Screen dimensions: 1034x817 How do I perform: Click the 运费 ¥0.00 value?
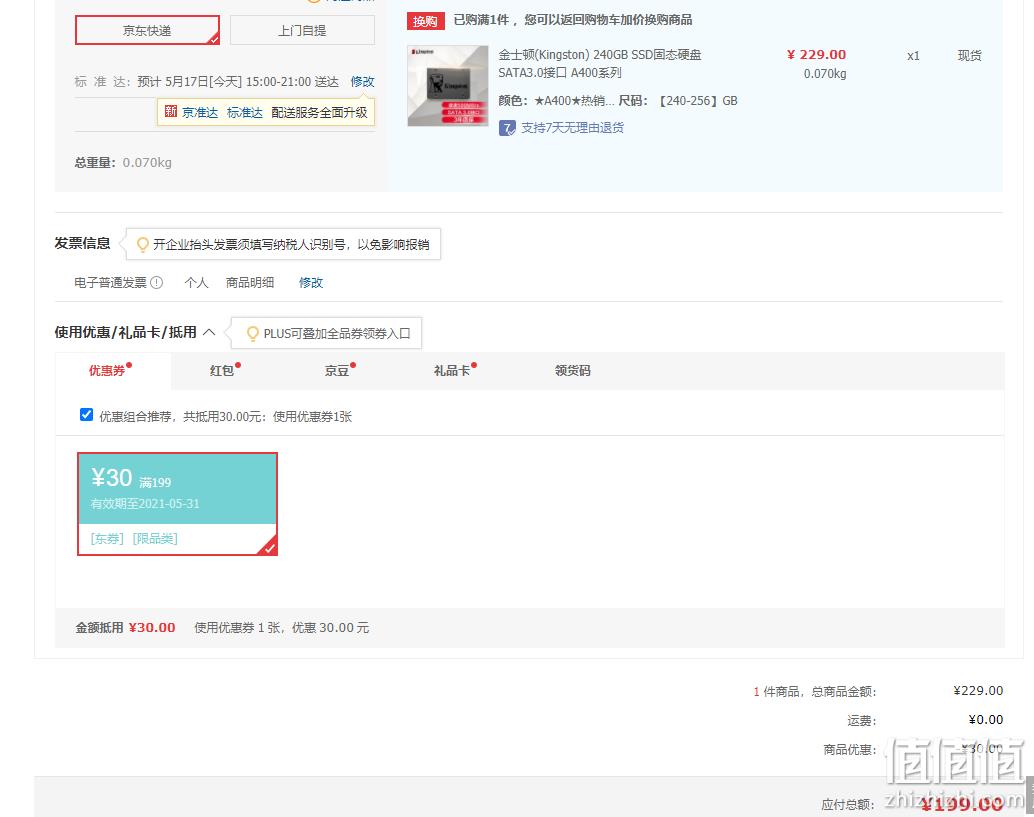(x=986, y=719)
